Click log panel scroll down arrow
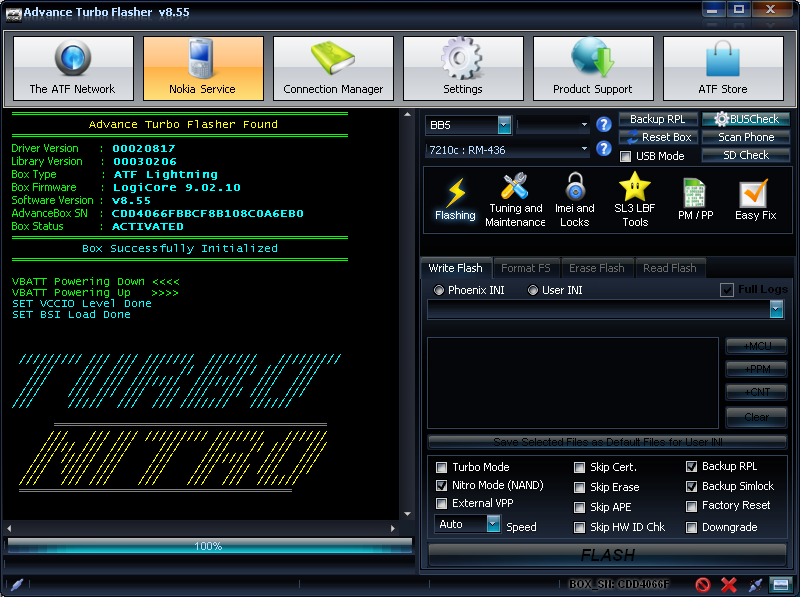The width and height of the screenshot is (800, 597). point(407,514)
